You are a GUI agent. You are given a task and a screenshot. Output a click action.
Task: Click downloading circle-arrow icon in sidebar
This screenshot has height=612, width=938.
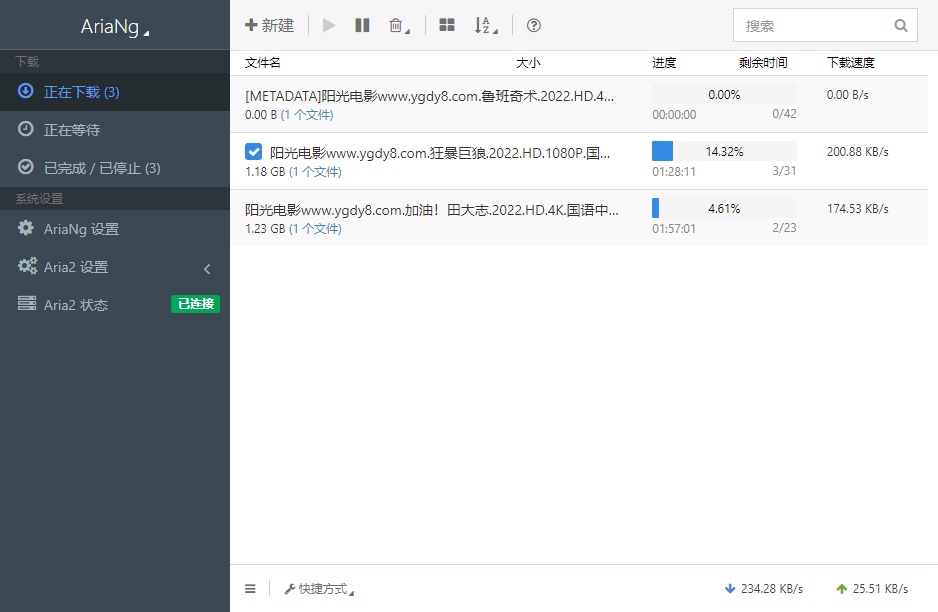26,91
